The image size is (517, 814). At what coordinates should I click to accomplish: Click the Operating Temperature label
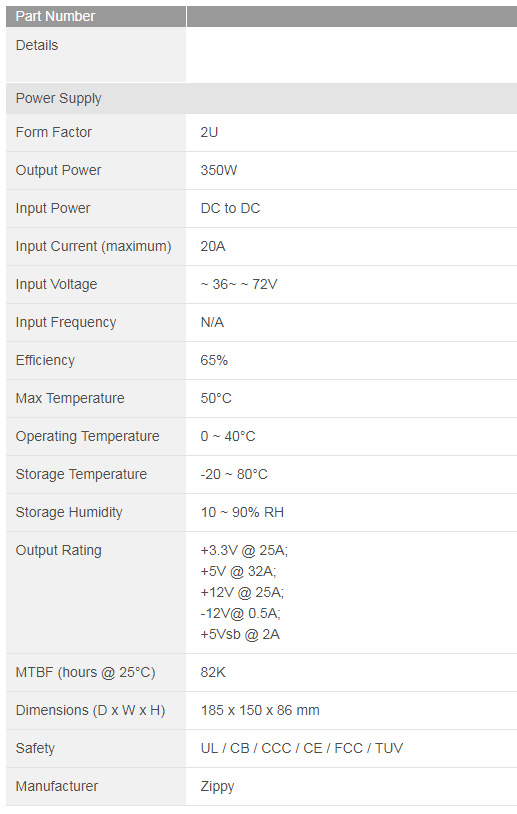point(87,436)
